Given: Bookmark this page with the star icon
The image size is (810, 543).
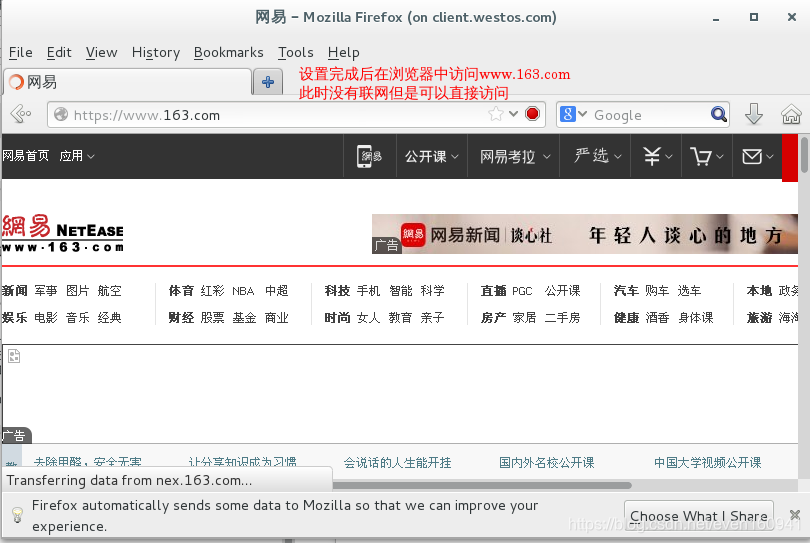Looking at the screenshot, I should point(495,114).
